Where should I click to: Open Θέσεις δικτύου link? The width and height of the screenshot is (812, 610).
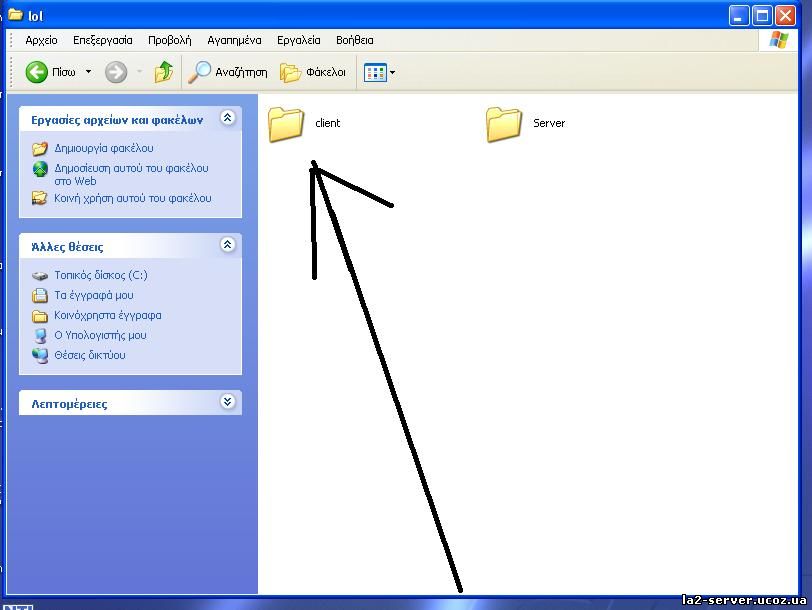click(90, 355)
